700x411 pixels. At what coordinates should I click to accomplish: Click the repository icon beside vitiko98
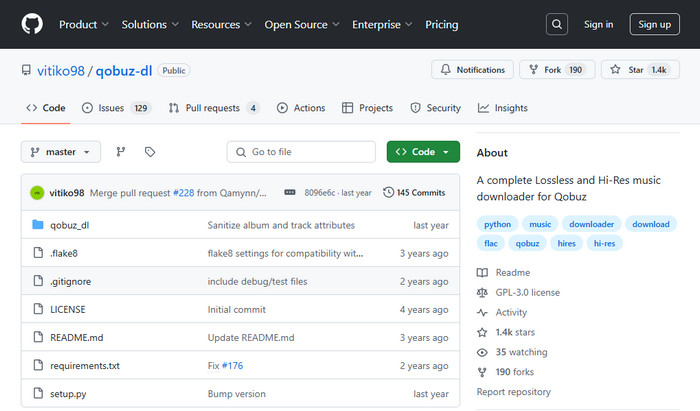click(x=26, y=70)
